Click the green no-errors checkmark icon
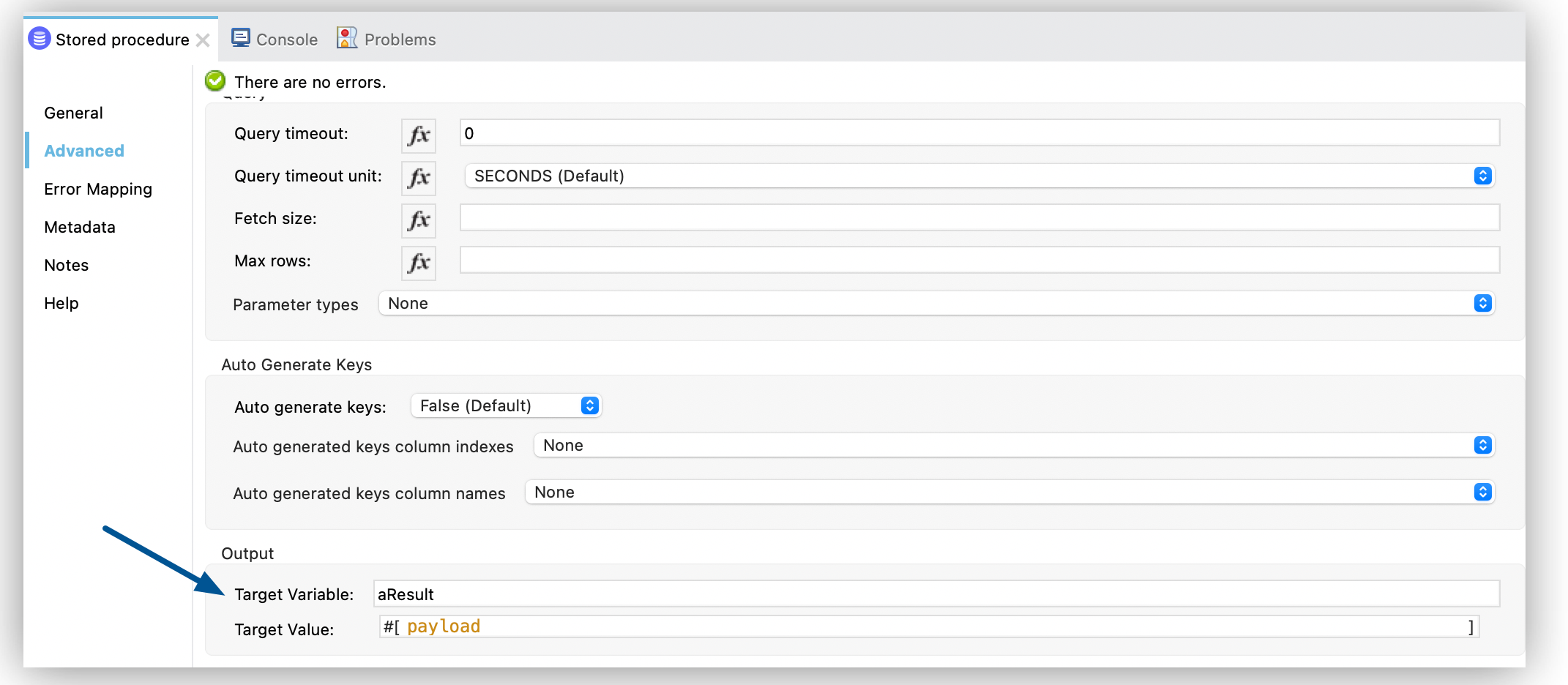 (213, 81)
